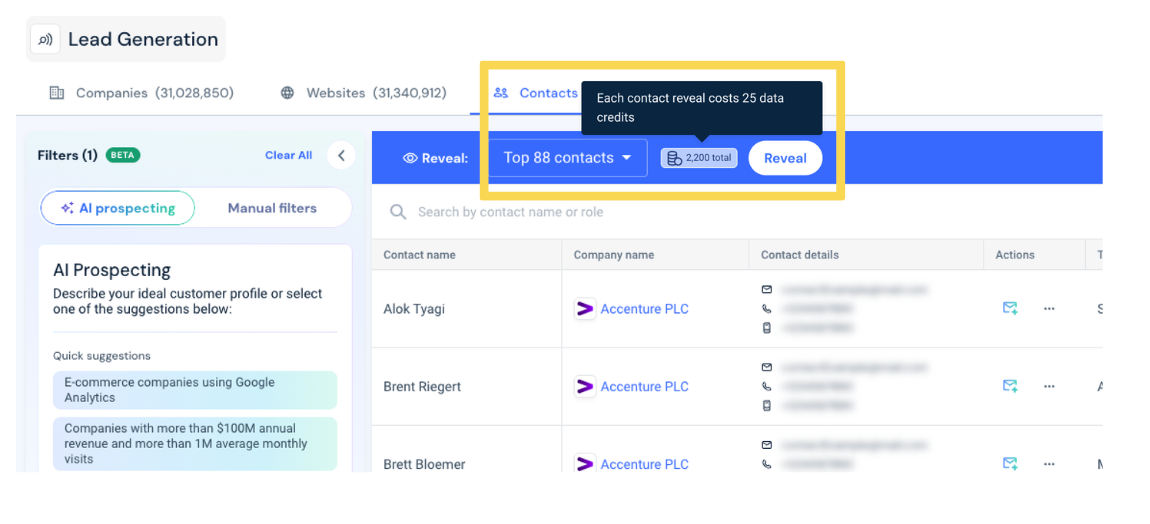Select the AI prospecting toggle
1150x524 pixels.
118,208
